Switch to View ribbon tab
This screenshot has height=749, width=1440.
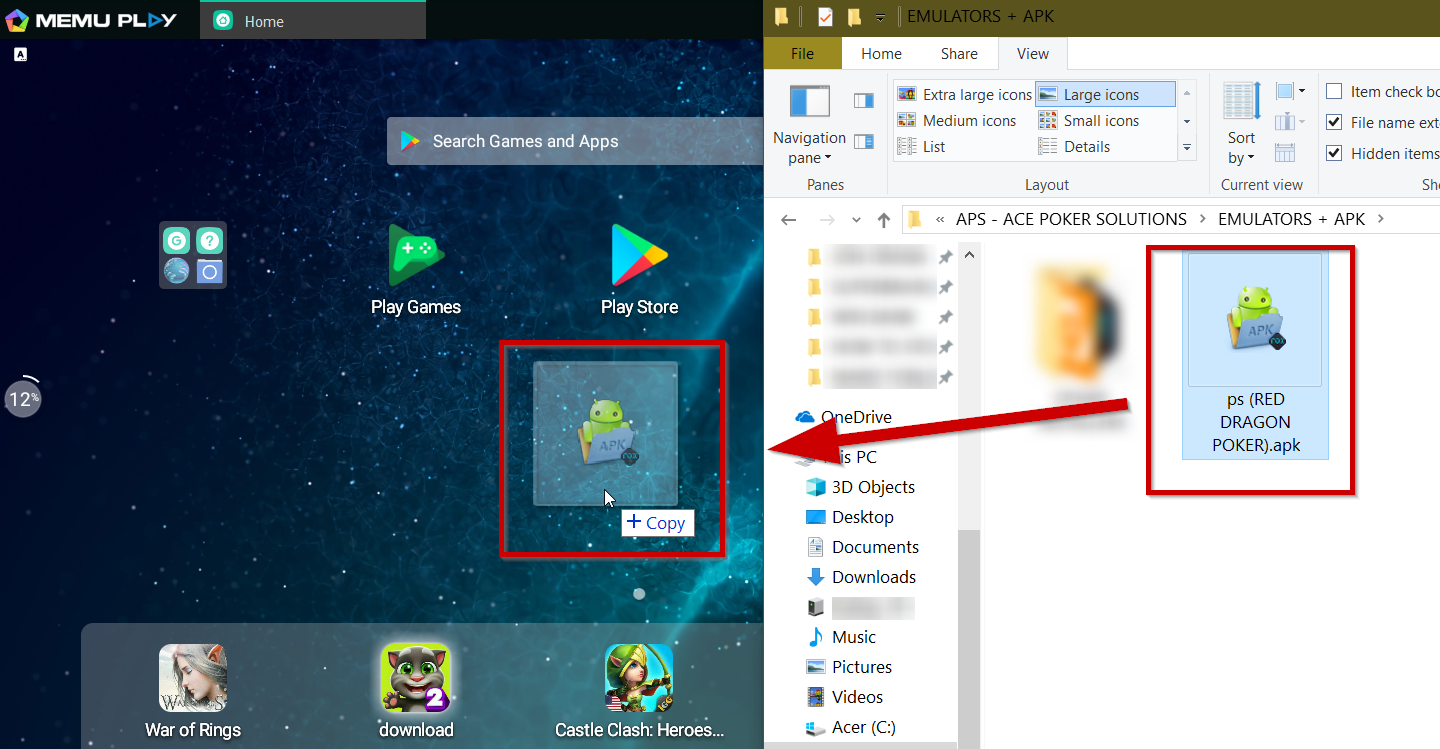click(1033, 54)
